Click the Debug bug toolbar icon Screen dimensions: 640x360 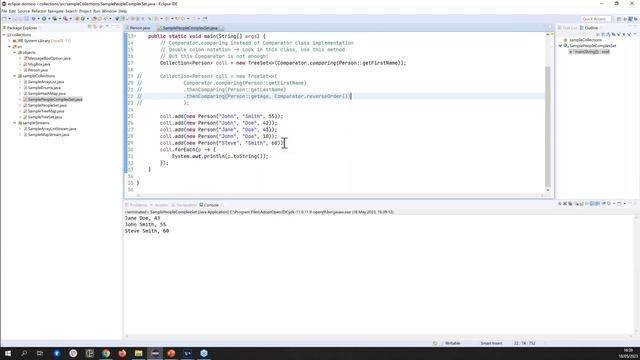[x=33, y=19]
